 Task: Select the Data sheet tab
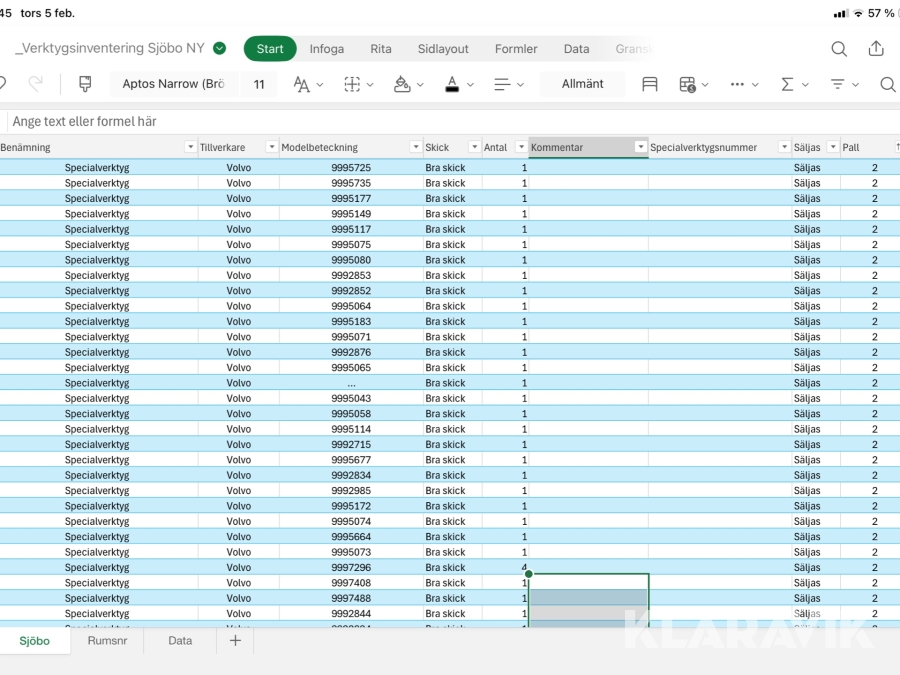(x=180, y=640)
